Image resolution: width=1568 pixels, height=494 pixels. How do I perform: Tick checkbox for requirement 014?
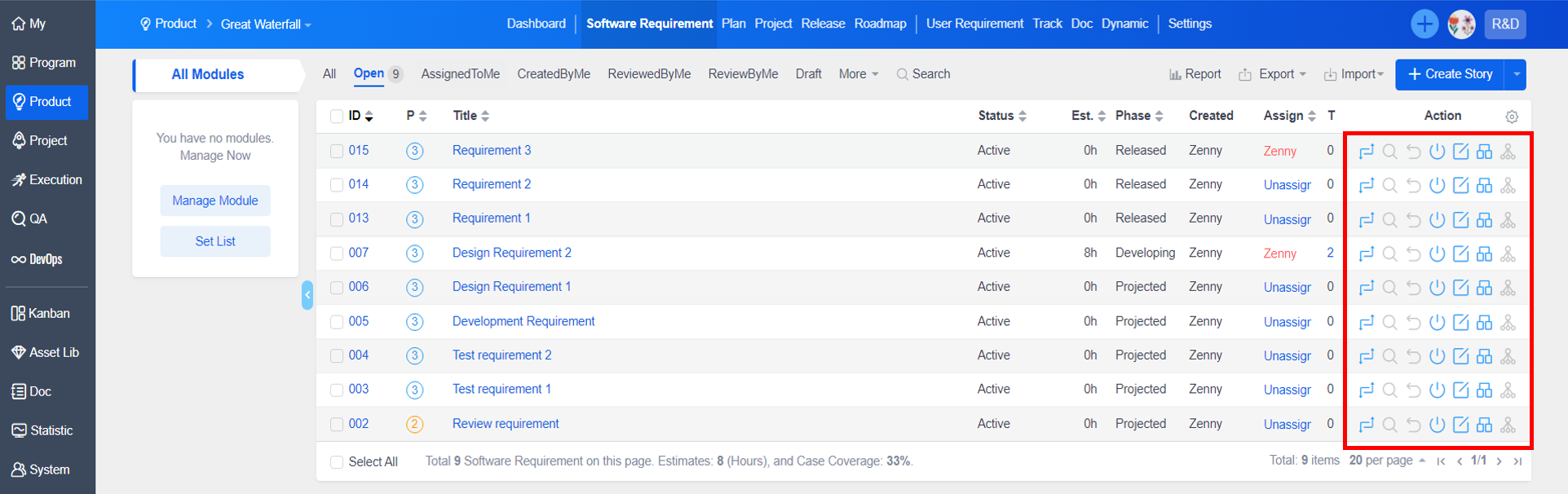[337, 185]
